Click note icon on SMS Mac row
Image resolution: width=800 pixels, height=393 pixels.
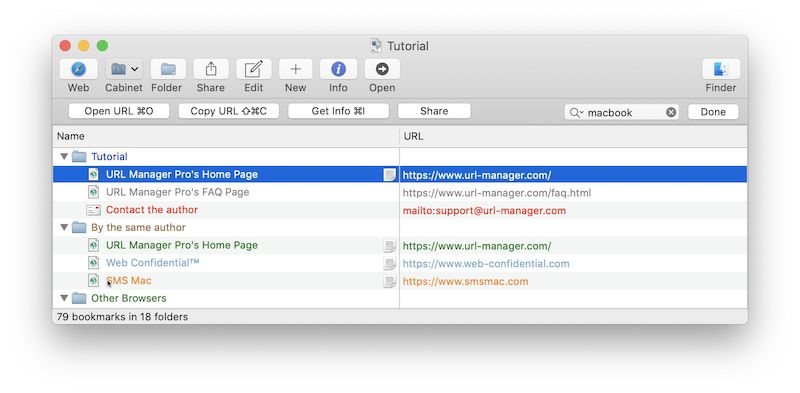390,281
